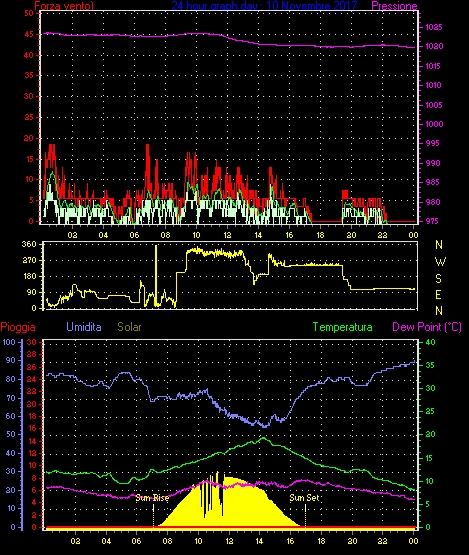Click the E compass direction letter
The image size is (469, 555).
[x=438, y=295]
